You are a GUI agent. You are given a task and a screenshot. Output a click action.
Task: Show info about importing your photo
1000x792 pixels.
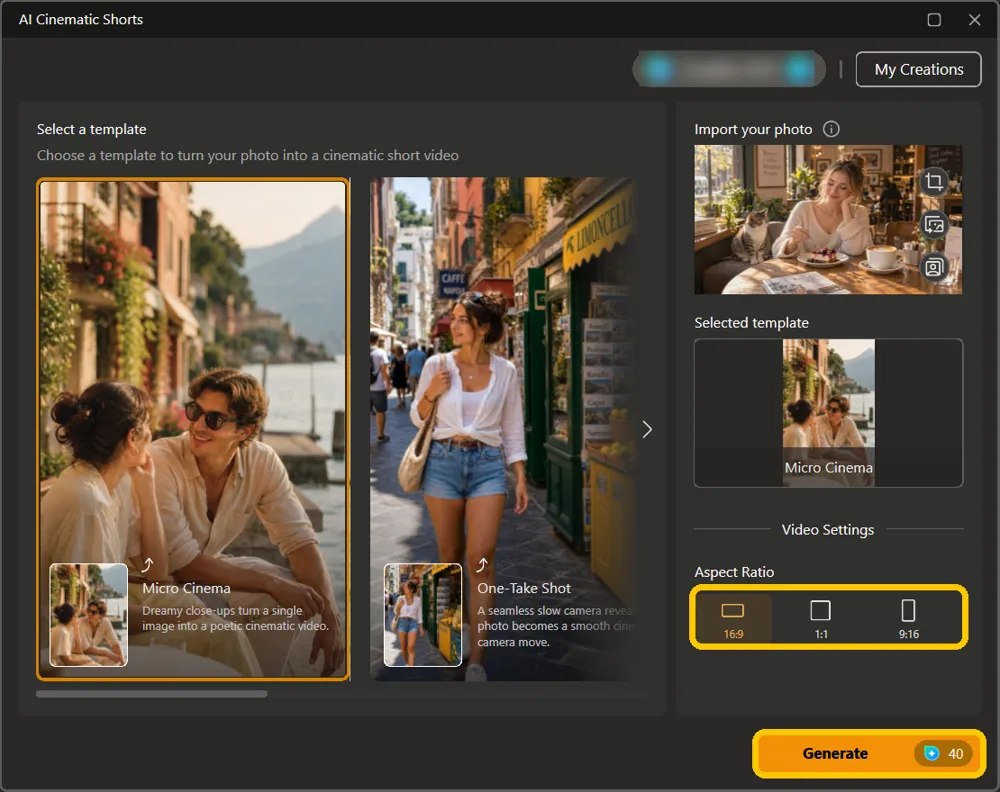(x=831, y=129)
